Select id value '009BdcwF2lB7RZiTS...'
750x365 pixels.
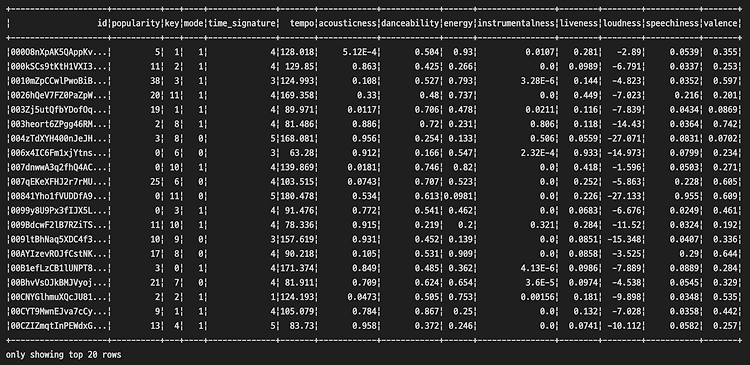point(59,225)
